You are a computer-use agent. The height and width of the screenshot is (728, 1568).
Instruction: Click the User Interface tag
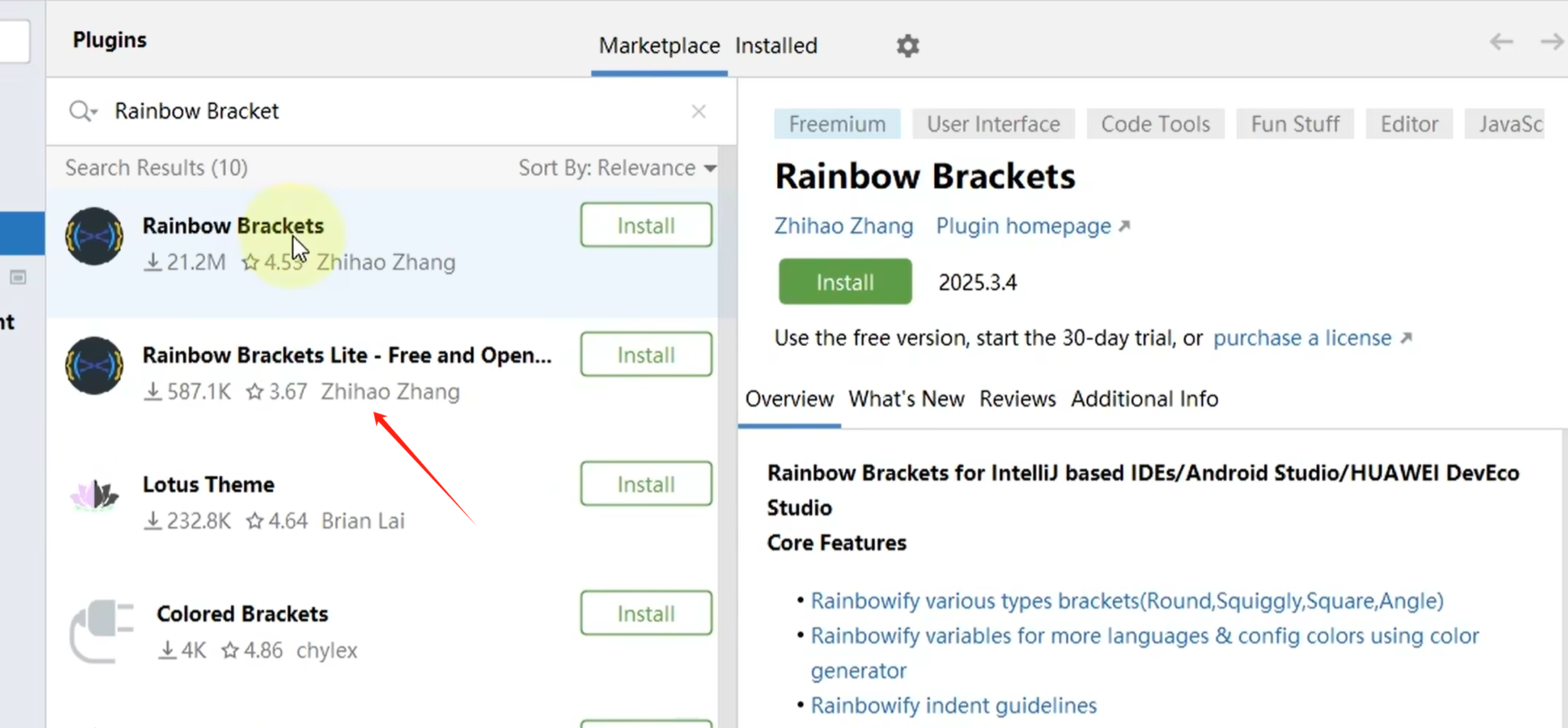[993, 124]
